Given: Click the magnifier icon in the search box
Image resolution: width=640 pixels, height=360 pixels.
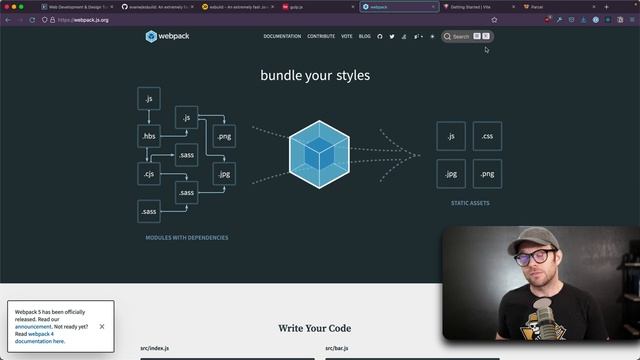Looking at the screenshot, I should point(447,36).
